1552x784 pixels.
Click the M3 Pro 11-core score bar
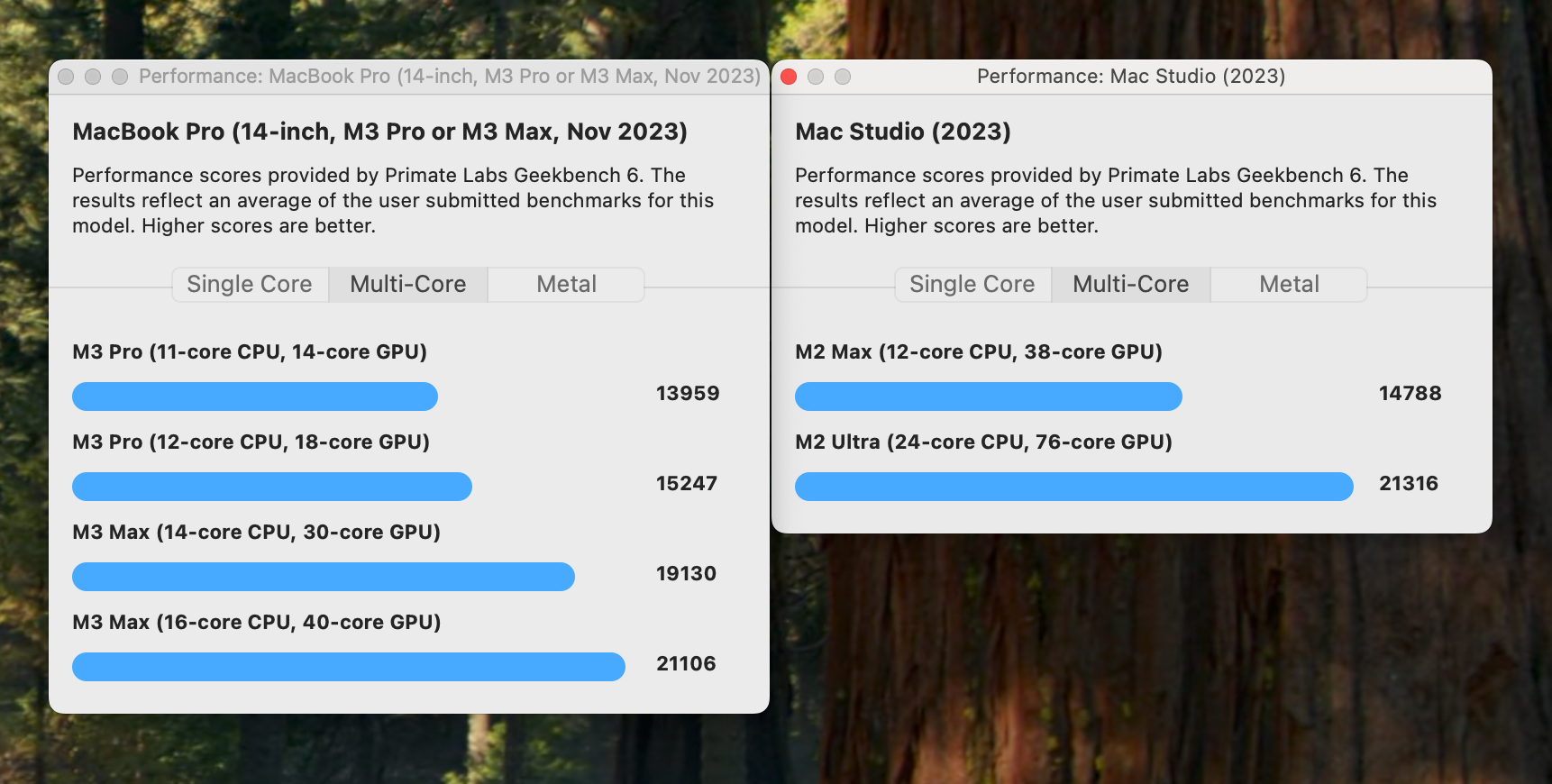point(255,397)
